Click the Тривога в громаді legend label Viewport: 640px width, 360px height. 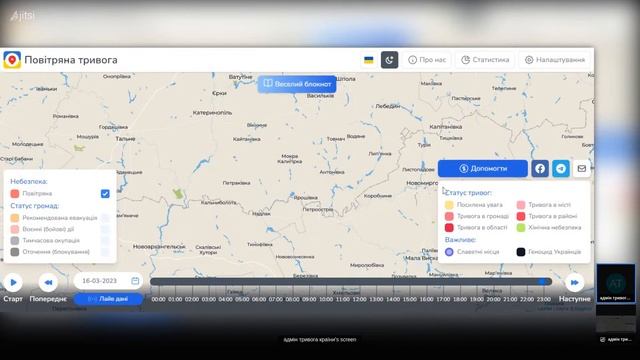click(x=483, y=216)
